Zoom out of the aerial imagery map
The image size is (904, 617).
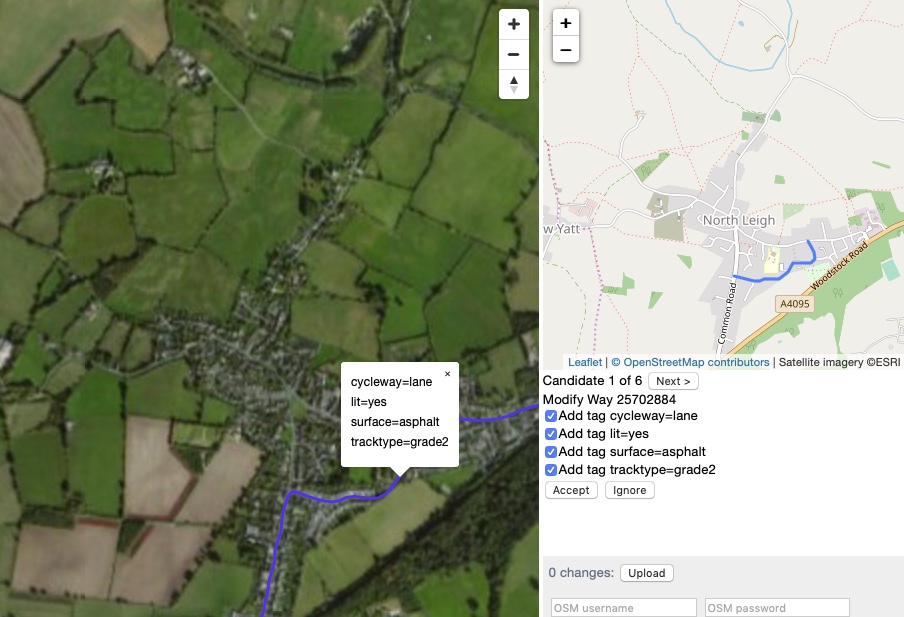pyautogui.click(x=514, y=53)
